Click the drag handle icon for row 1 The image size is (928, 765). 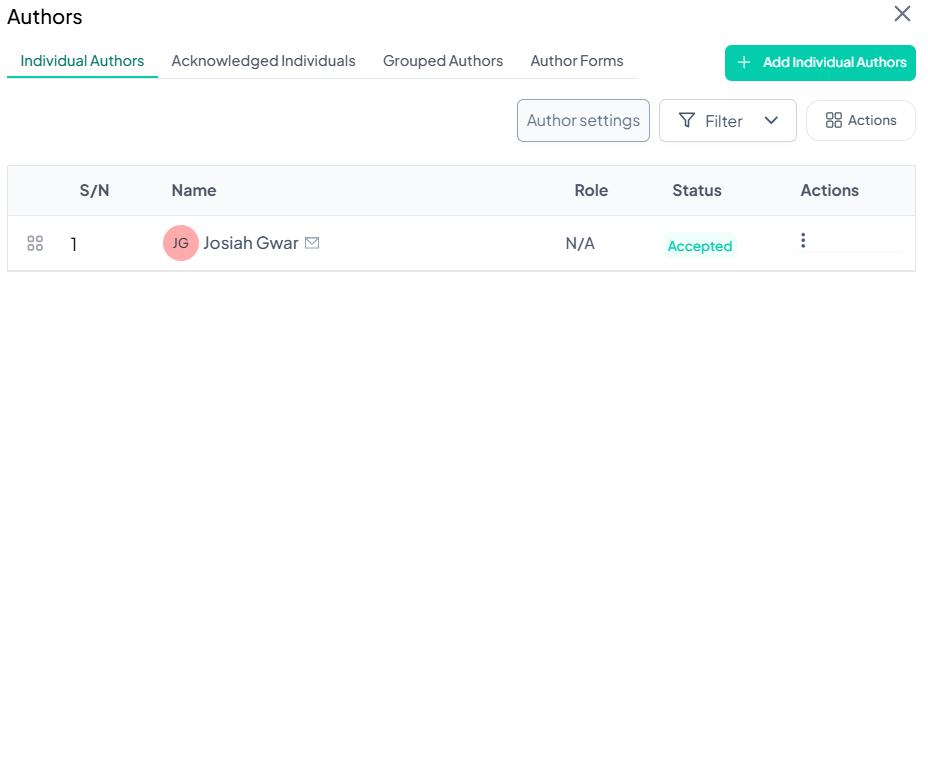coord(35,243)
